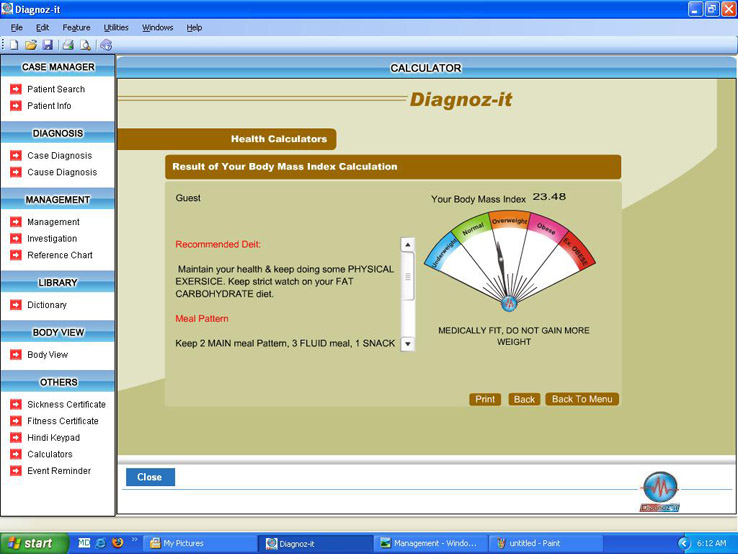The height and width of the screenshot is (554, 738).
Task: Click the red arrow icon beside Patient Info
Action: pyautogui.click(x=16, y=105)
